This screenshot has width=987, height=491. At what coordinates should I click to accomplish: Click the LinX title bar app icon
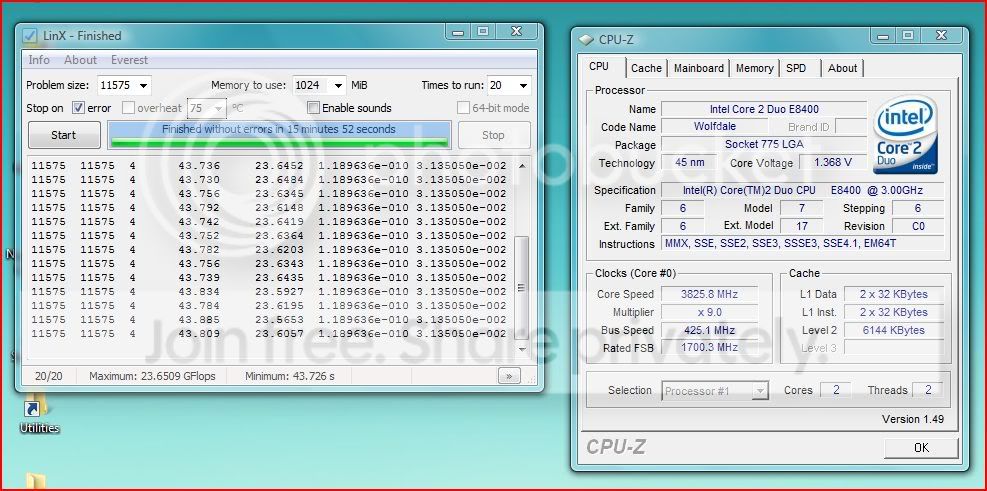[x=30, y=36]
